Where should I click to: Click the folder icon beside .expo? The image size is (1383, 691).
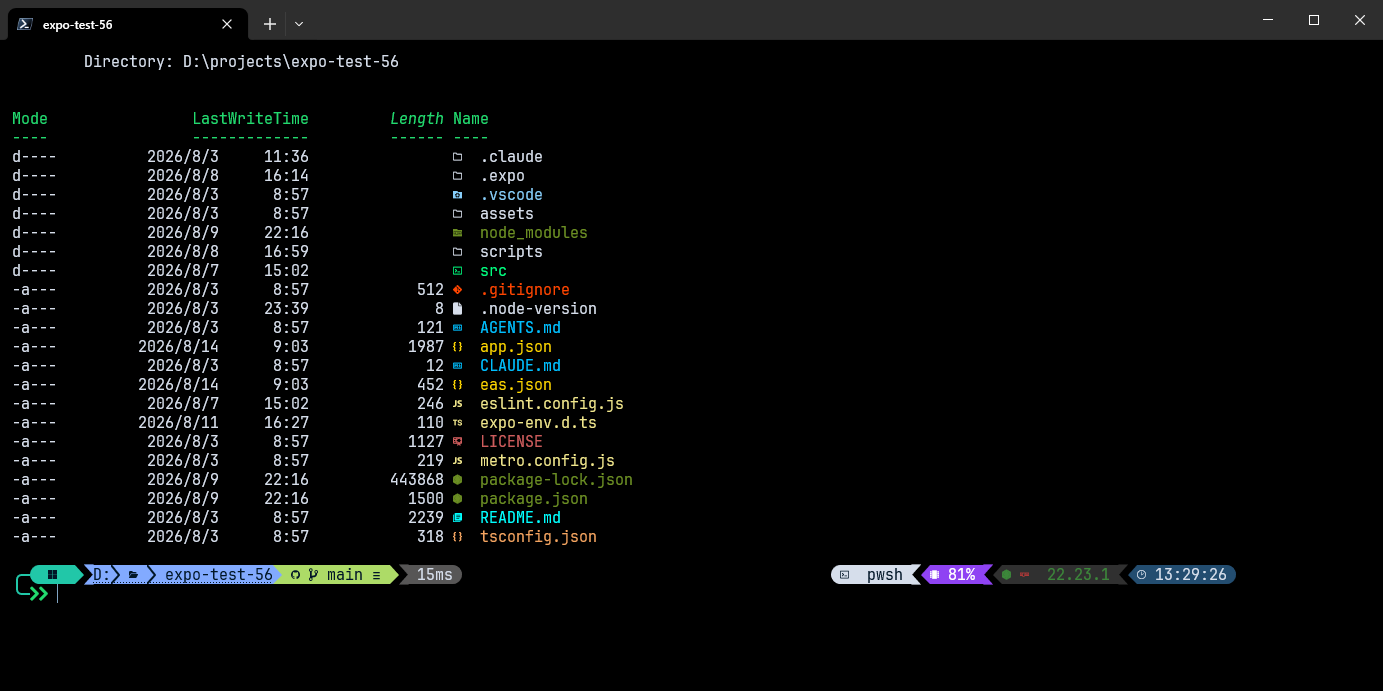(x=457, y=176)
